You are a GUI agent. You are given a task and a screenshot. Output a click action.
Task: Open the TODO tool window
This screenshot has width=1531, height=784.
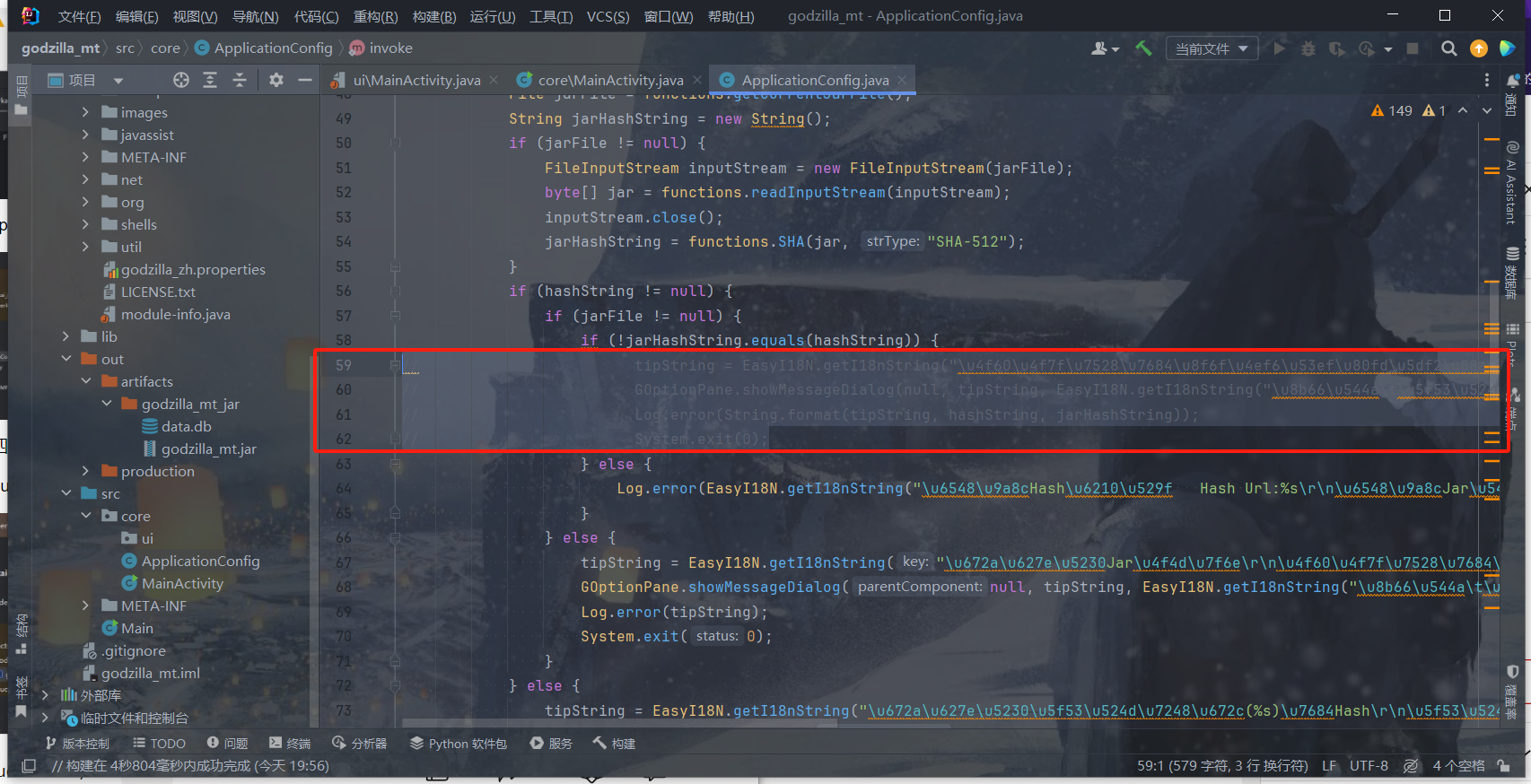[159, 744]
